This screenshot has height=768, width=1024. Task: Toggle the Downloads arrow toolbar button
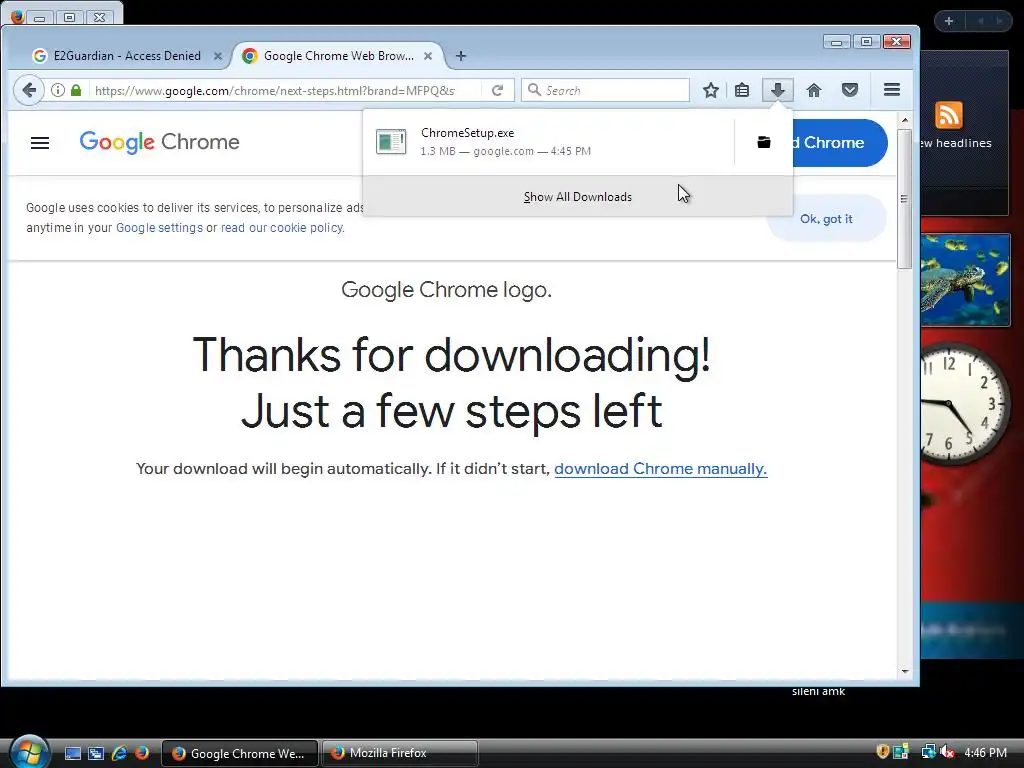(x=778, y=90)
